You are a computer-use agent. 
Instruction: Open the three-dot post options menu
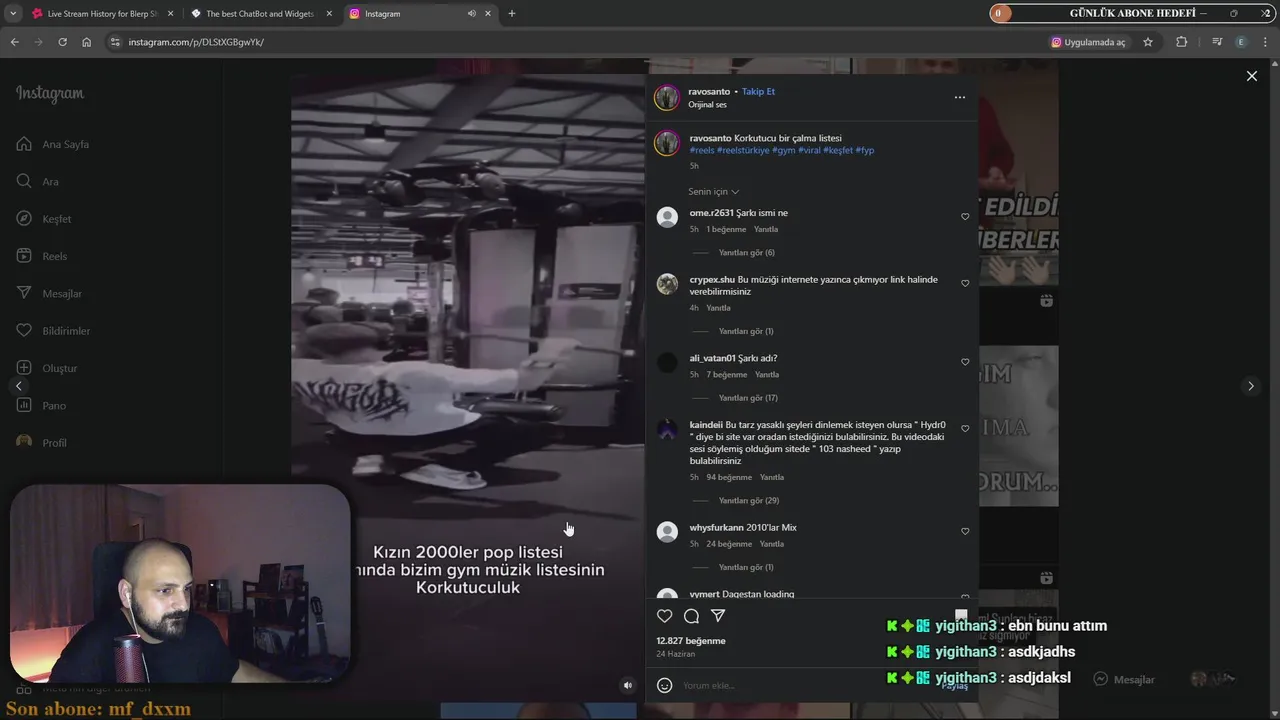pos(960,97)
